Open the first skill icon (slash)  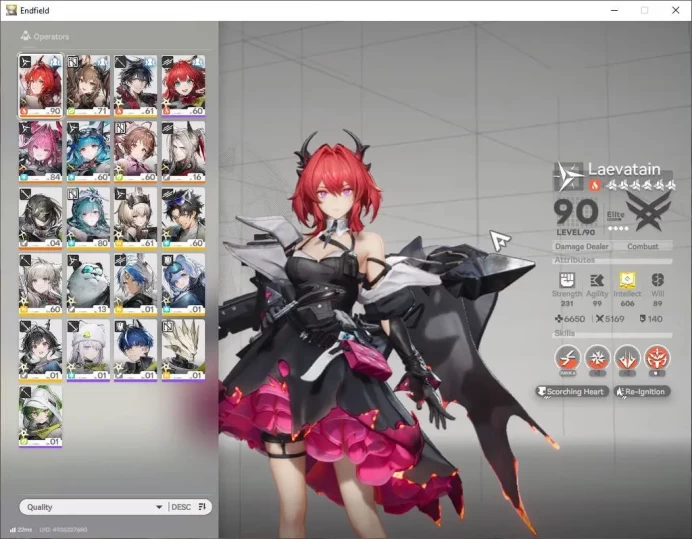click(x=568, y=358)
